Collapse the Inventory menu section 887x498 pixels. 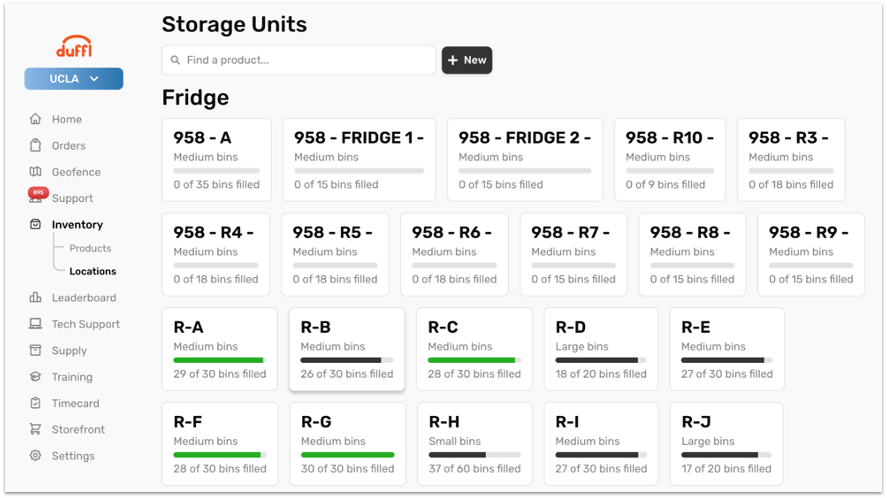click(77, 225)
